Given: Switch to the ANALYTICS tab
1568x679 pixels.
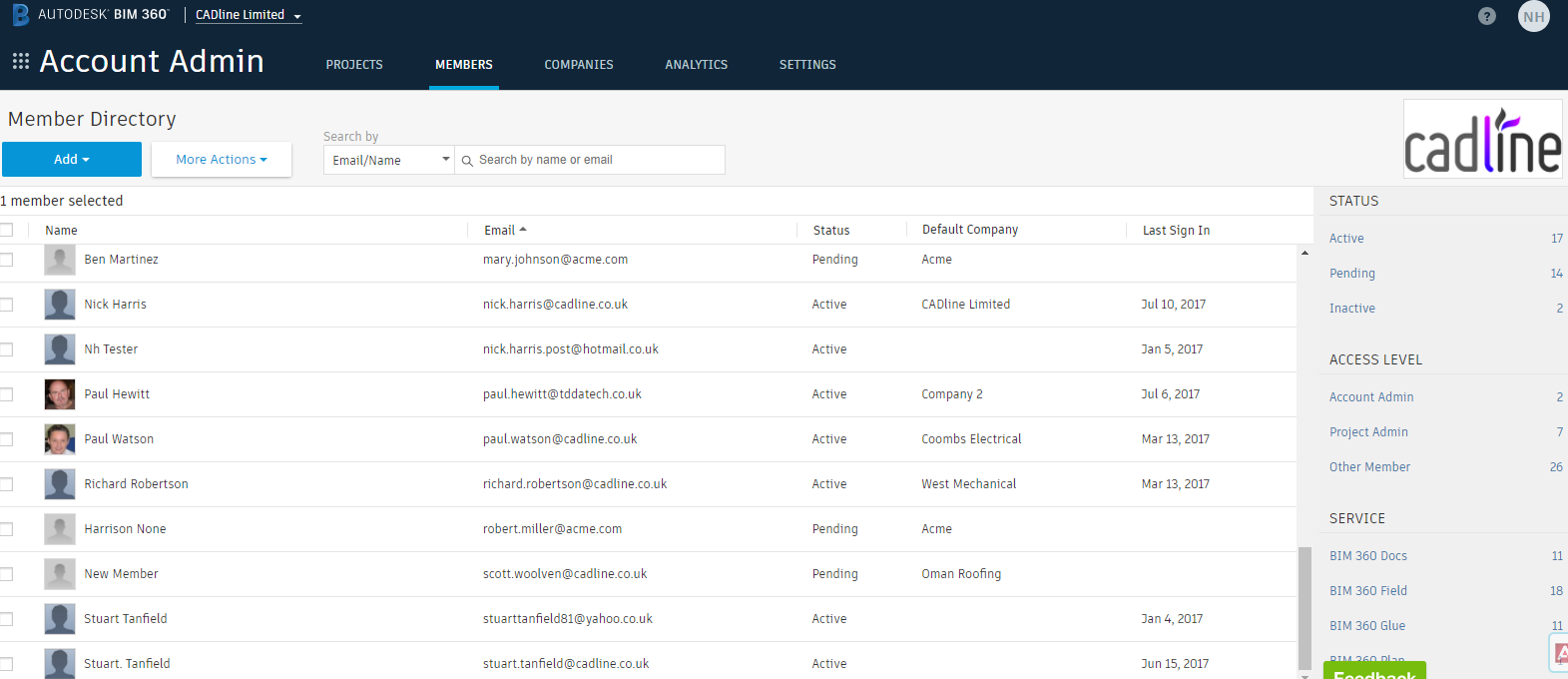Looking at the screenshot, I should [x=697, y=65].
